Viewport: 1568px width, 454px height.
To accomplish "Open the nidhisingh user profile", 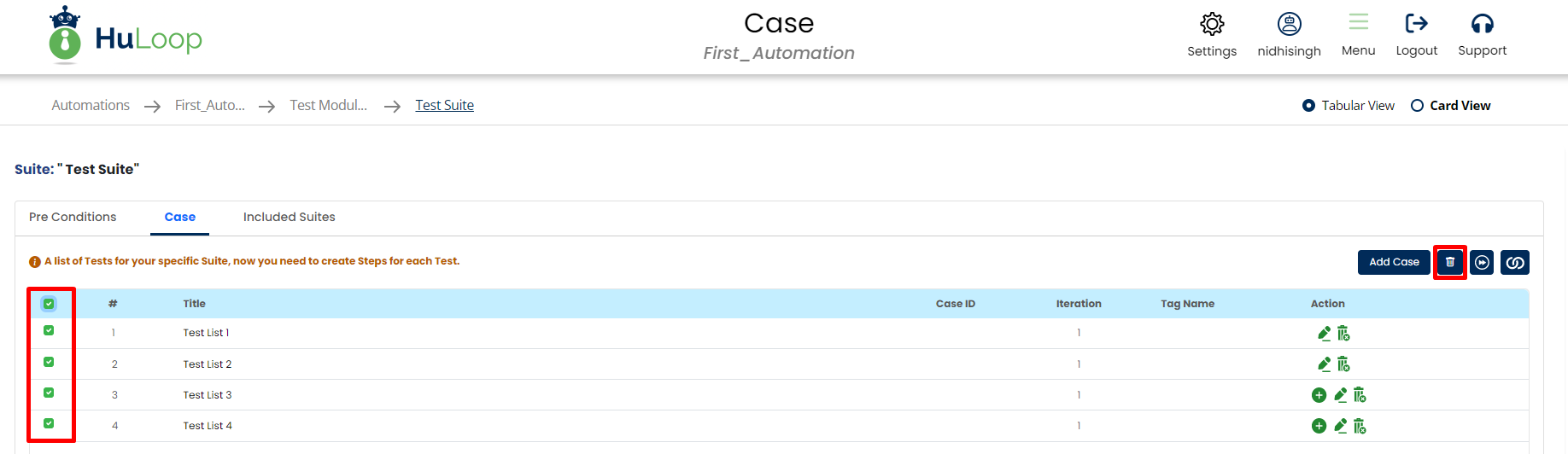I will coord(1289,24).
